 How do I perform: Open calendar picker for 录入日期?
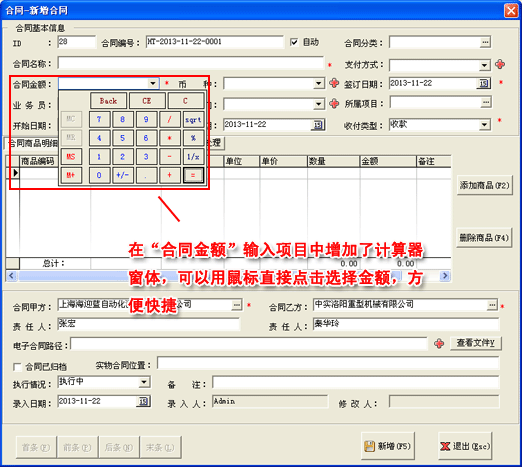coord(143,401)
